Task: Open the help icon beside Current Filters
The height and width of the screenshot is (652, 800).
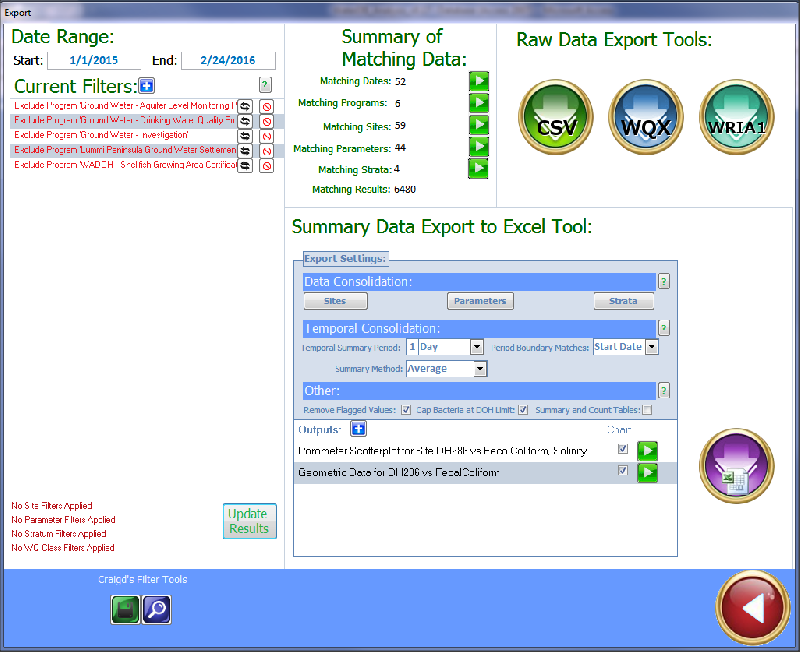Action: (265, 85)
